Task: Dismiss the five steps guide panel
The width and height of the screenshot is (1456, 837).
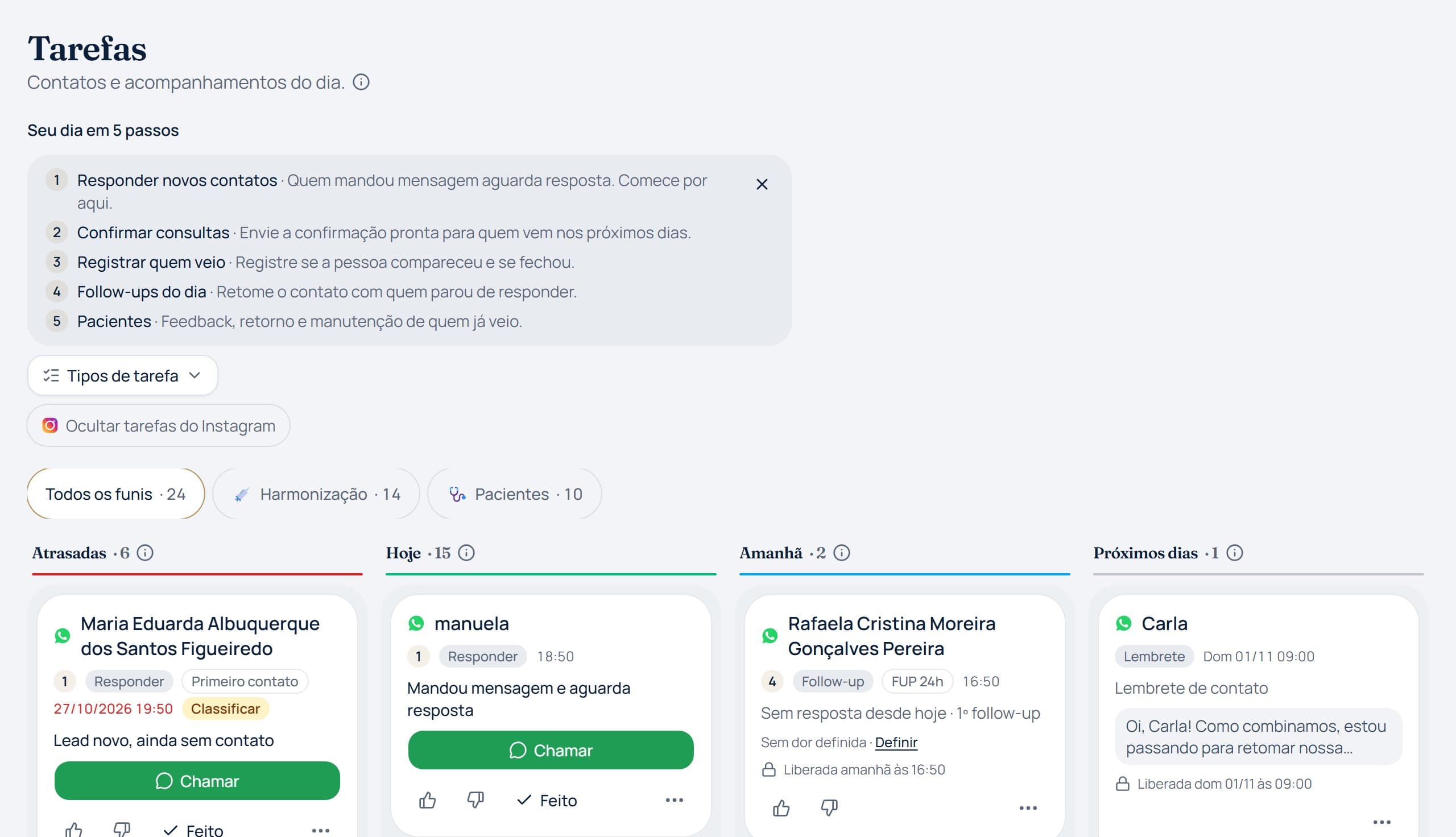Action: point(762,185)
